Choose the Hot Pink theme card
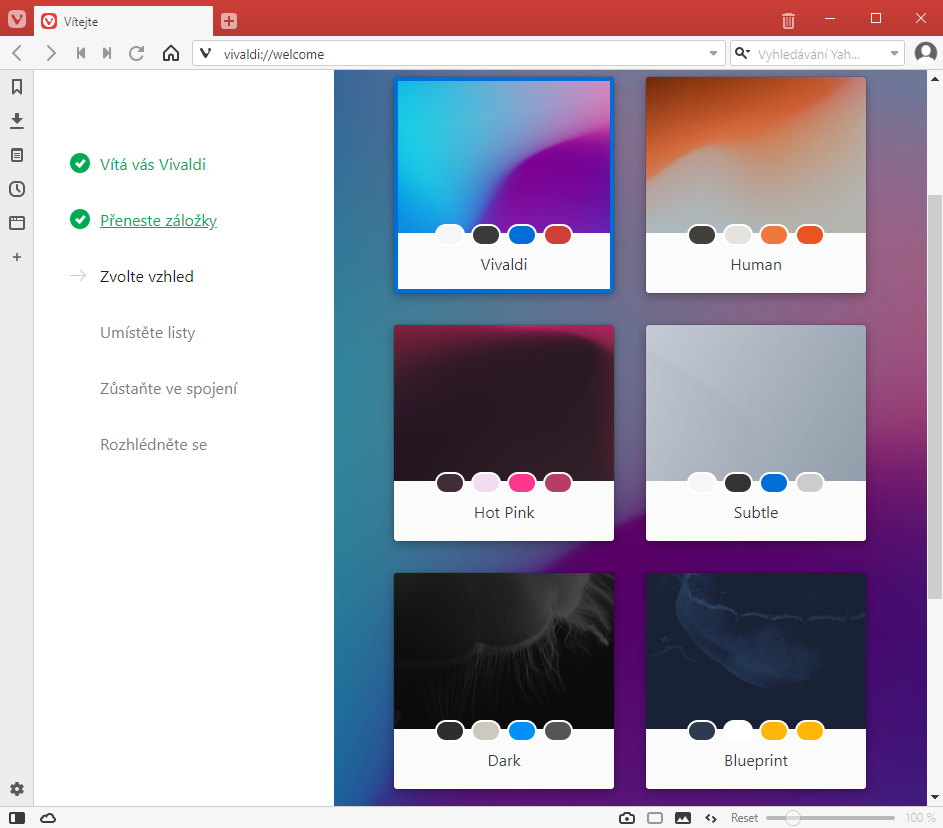 [x=504, y=432]
